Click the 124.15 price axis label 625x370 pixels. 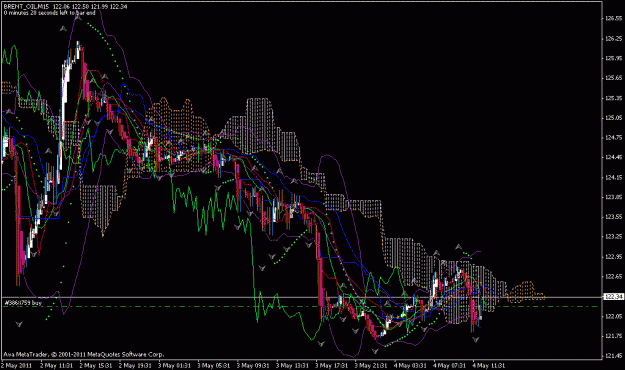coord(614,177)
